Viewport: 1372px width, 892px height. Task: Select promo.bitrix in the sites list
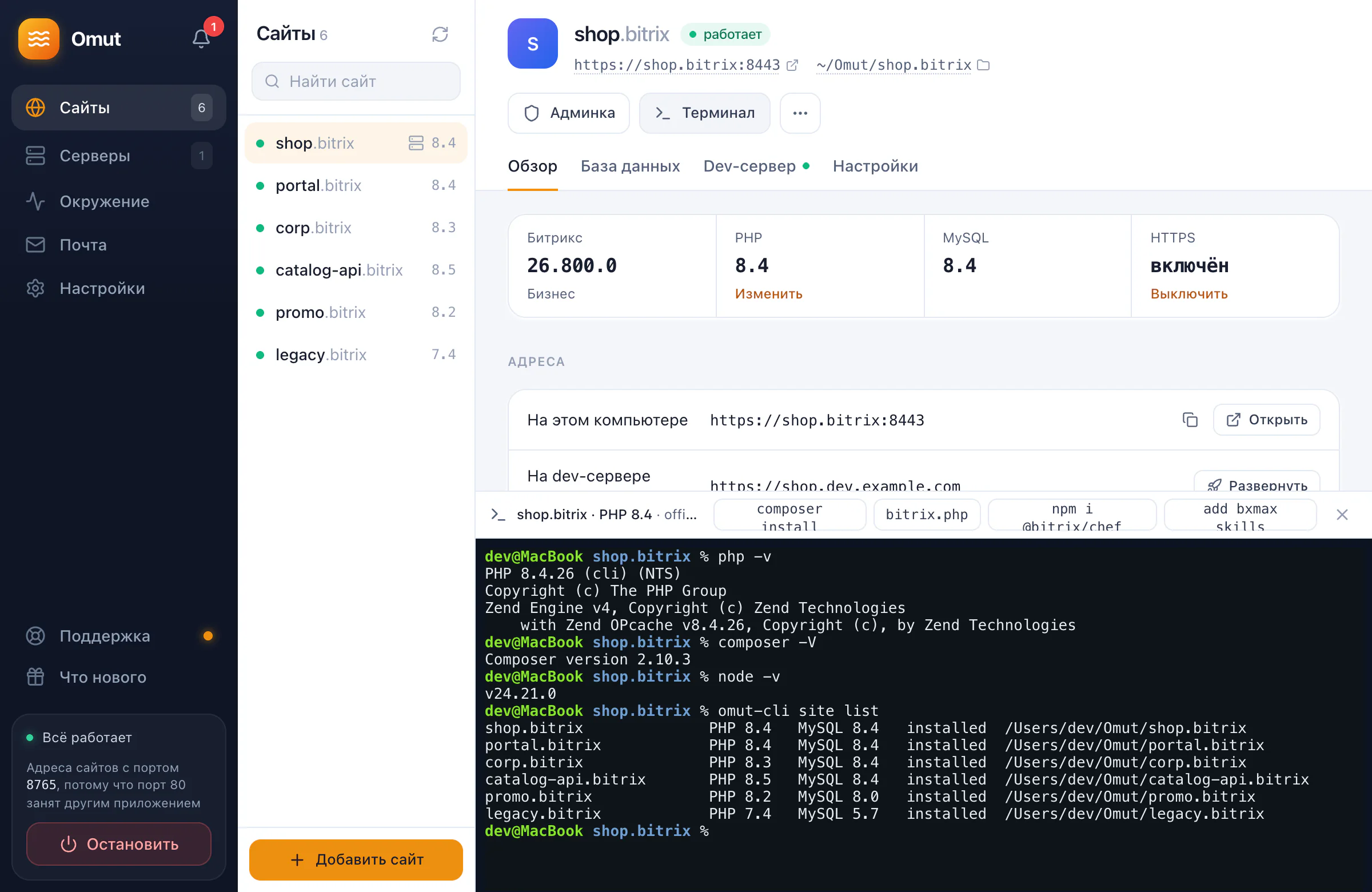tap(356, 313)
